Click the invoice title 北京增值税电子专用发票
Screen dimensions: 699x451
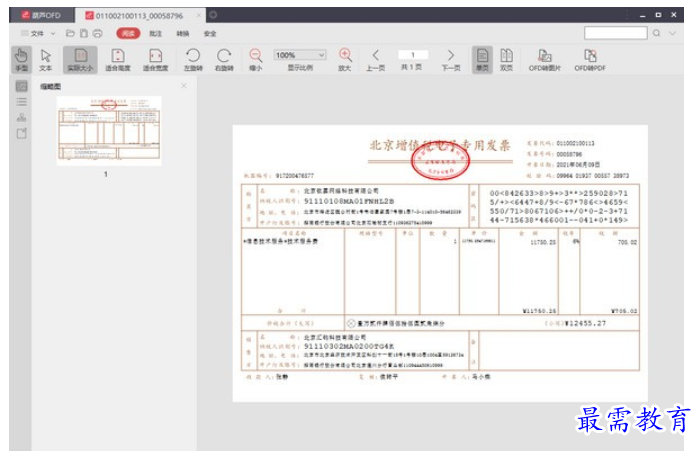440,145
